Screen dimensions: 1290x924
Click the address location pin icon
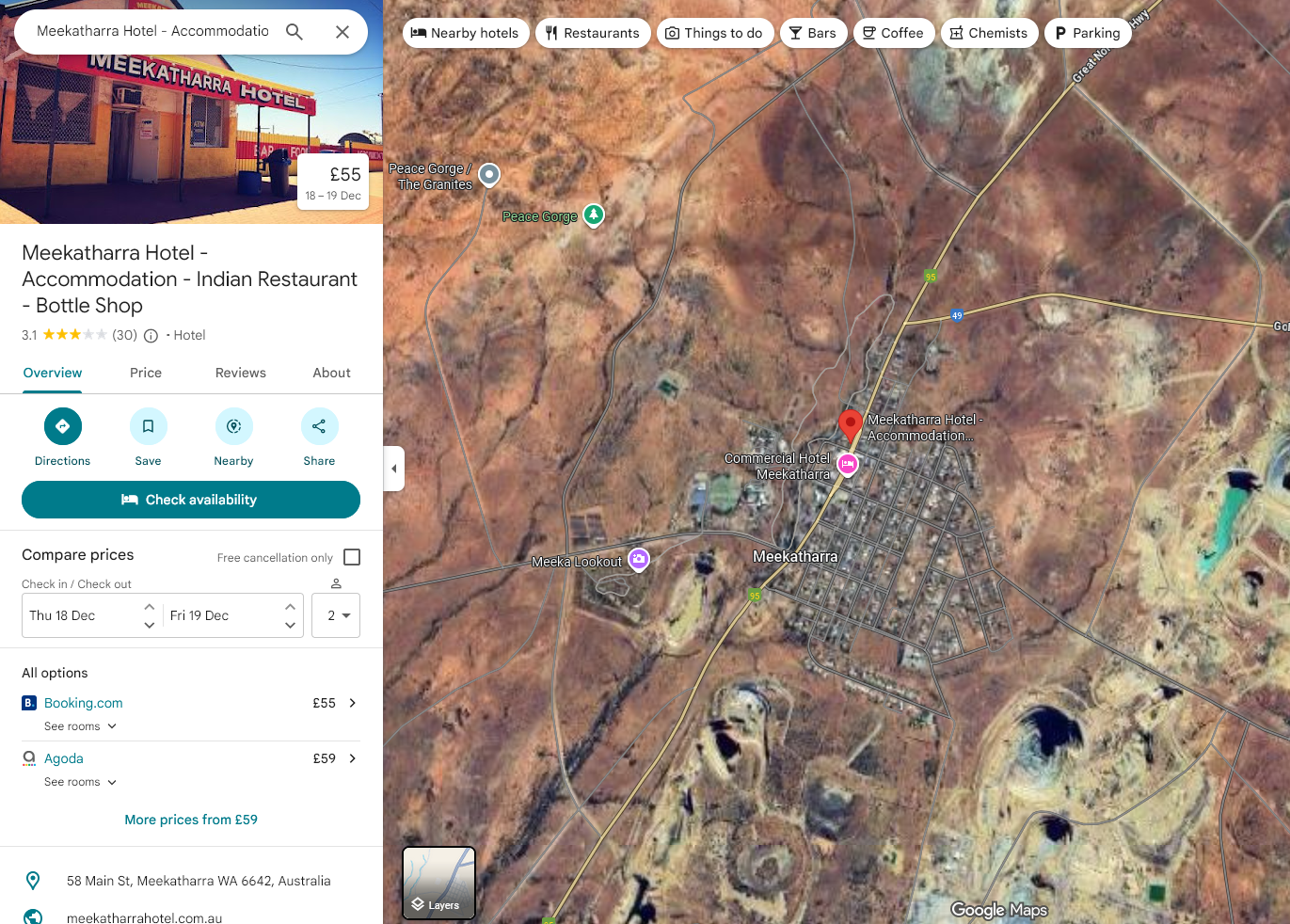pos(33,881)
